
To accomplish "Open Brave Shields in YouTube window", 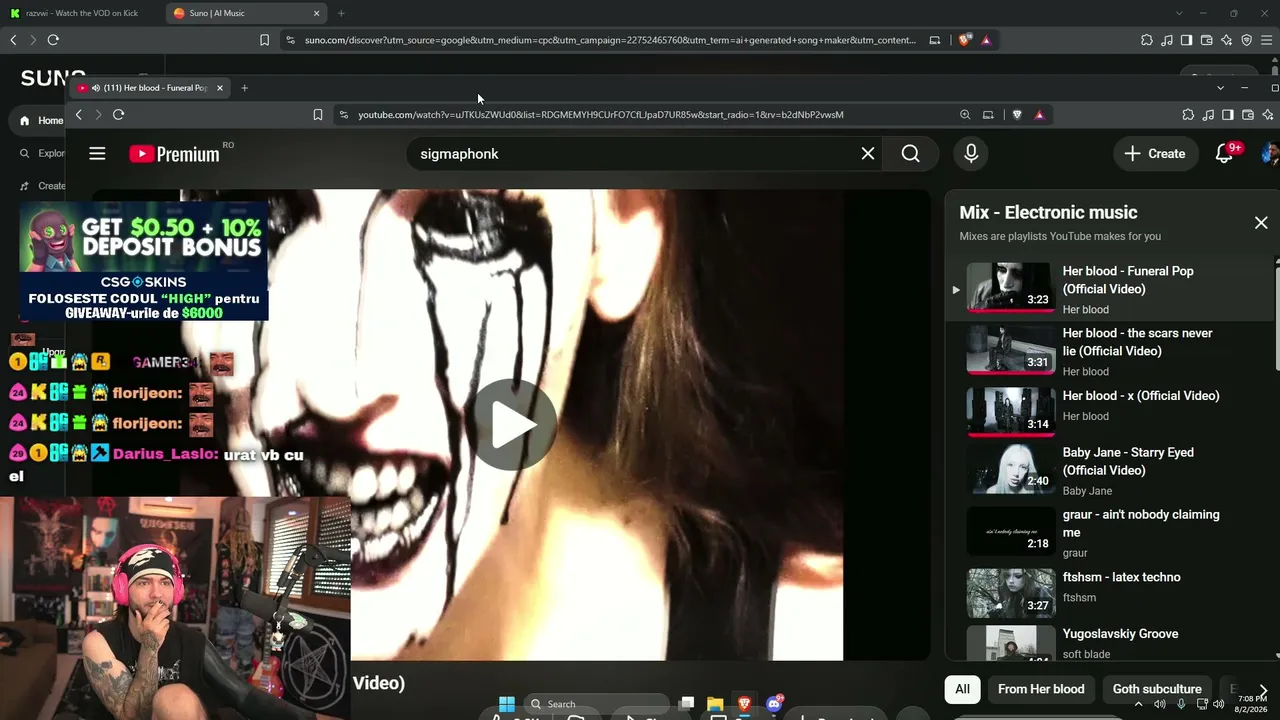I will 1017,115.
